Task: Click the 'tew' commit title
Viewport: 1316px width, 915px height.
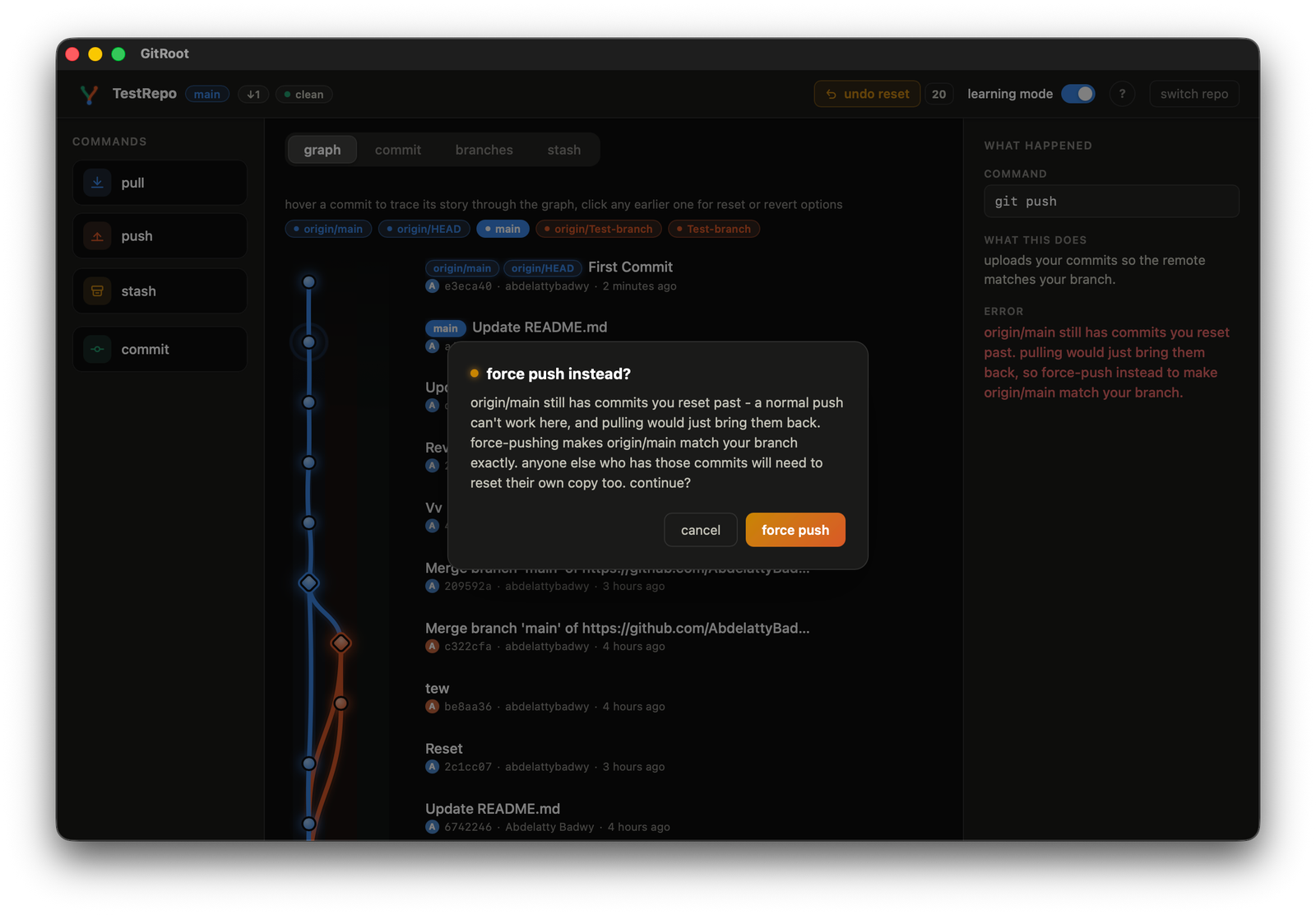Action: coord(437,689)
